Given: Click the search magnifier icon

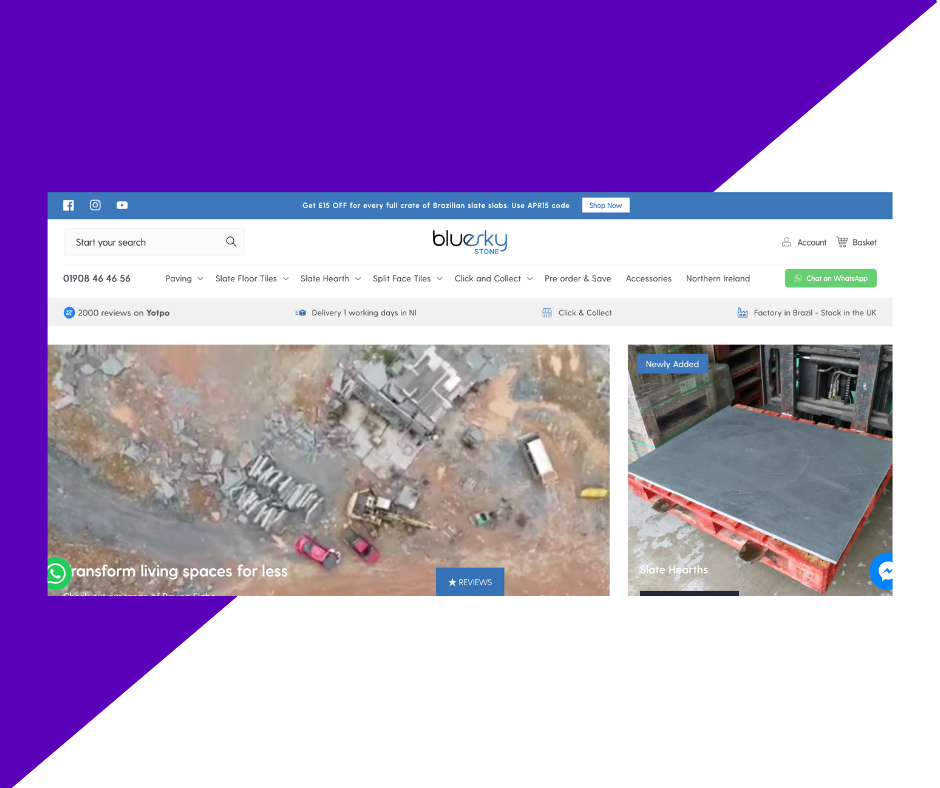Looking at the screenshot, I should 231,242.
